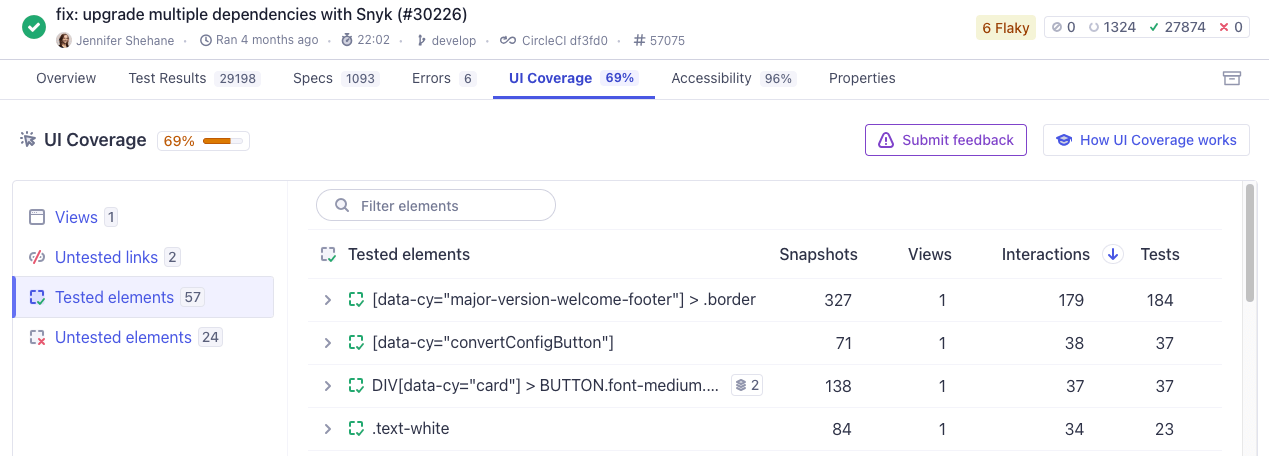
Task: Click the layers badge on the card button row
Action: point(746,385)
